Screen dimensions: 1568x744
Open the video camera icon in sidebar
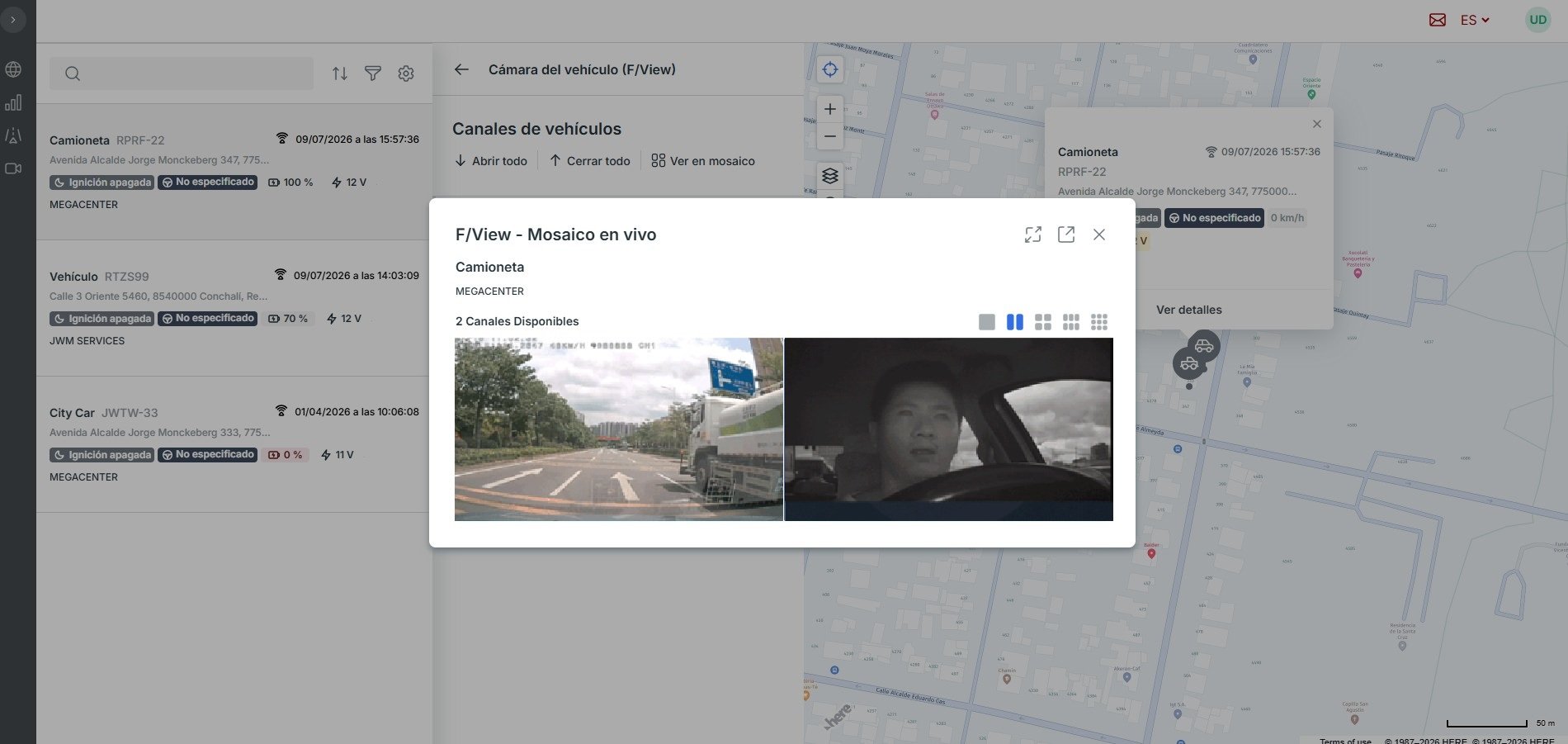pyautogui.click(x=13, y=168)
